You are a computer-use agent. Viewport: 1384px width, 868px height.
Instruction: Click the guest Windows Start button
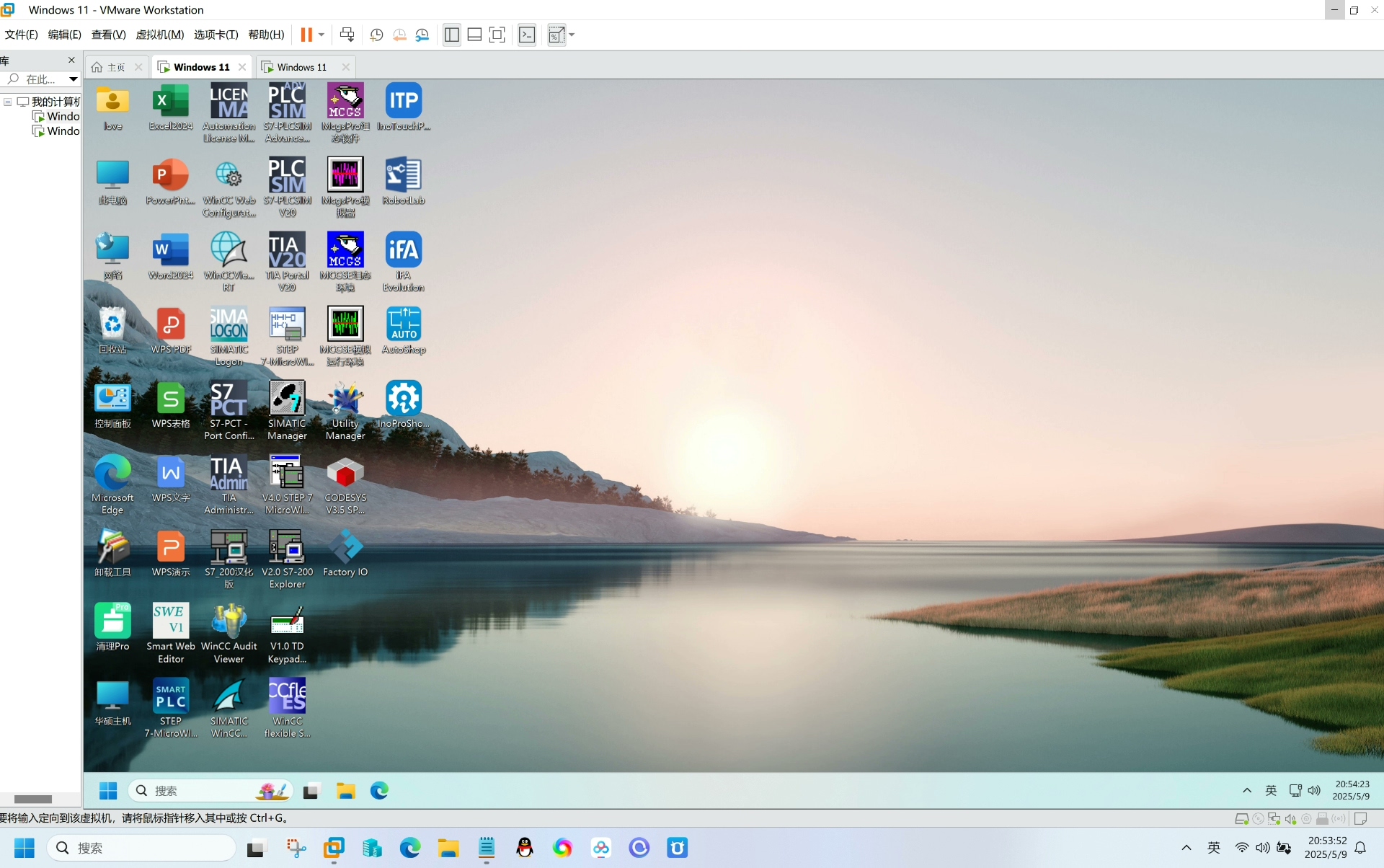click(108, 791)
